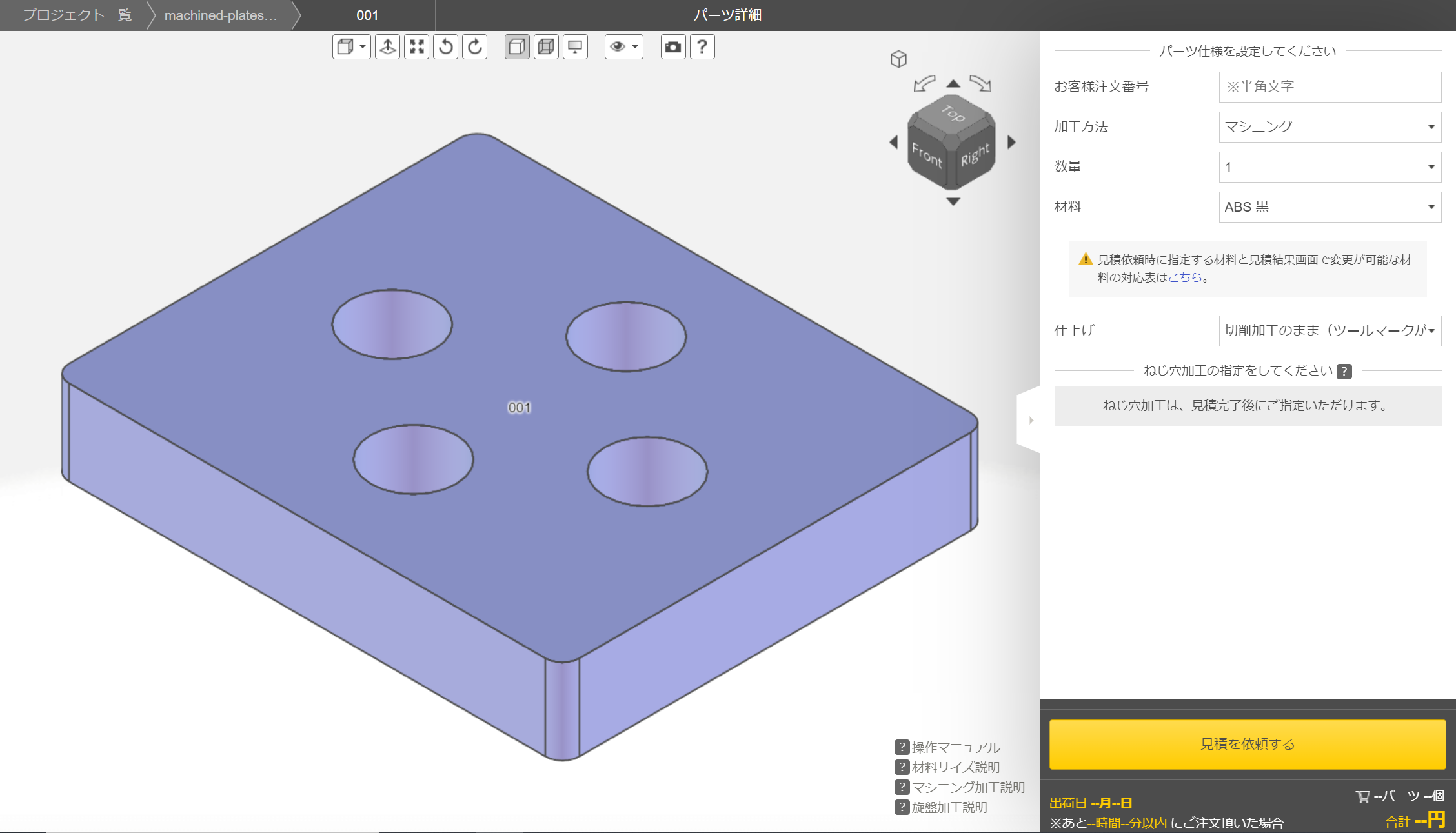Screen dimensions: 1456x833
Task: Click the shopping cart icon
Action: pos(1362,796)
